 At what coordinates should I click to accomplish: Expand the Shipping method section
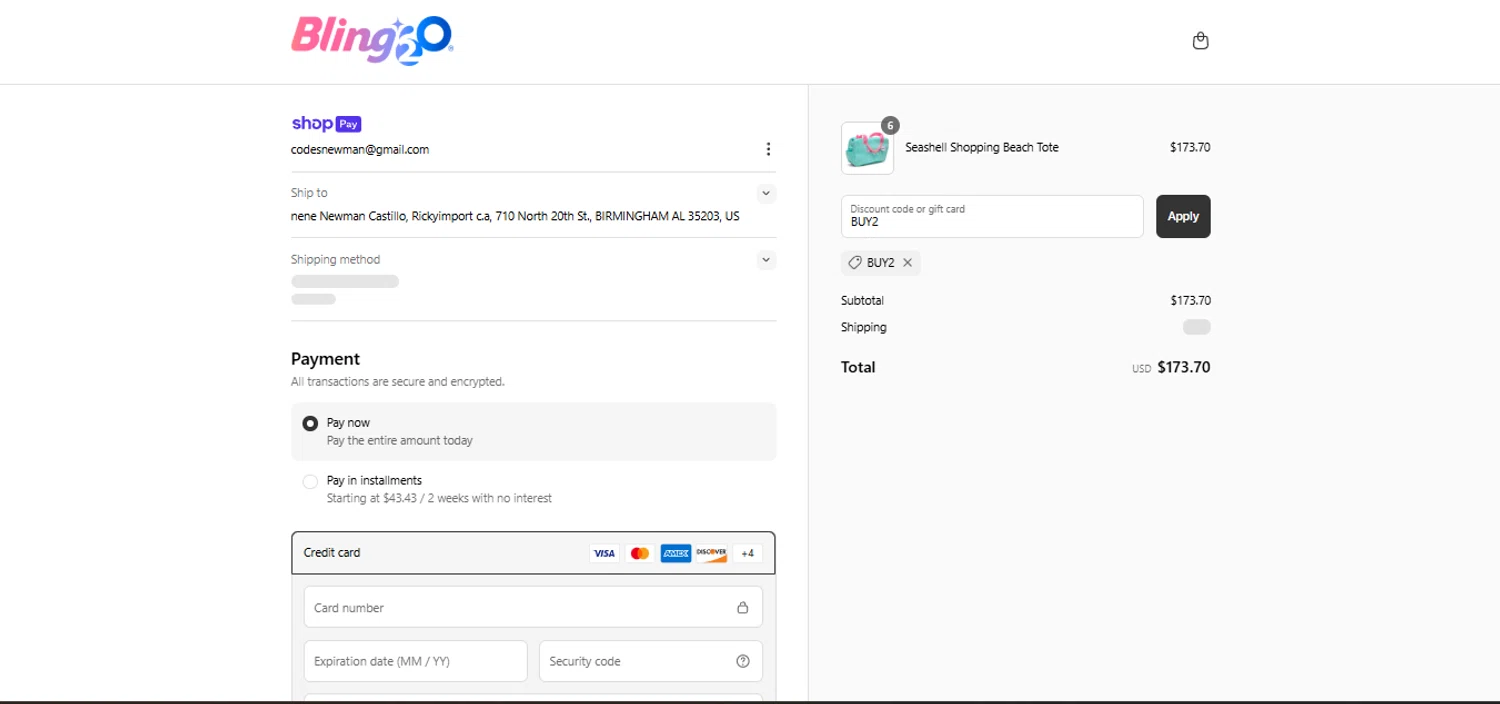tap(766, 260)
